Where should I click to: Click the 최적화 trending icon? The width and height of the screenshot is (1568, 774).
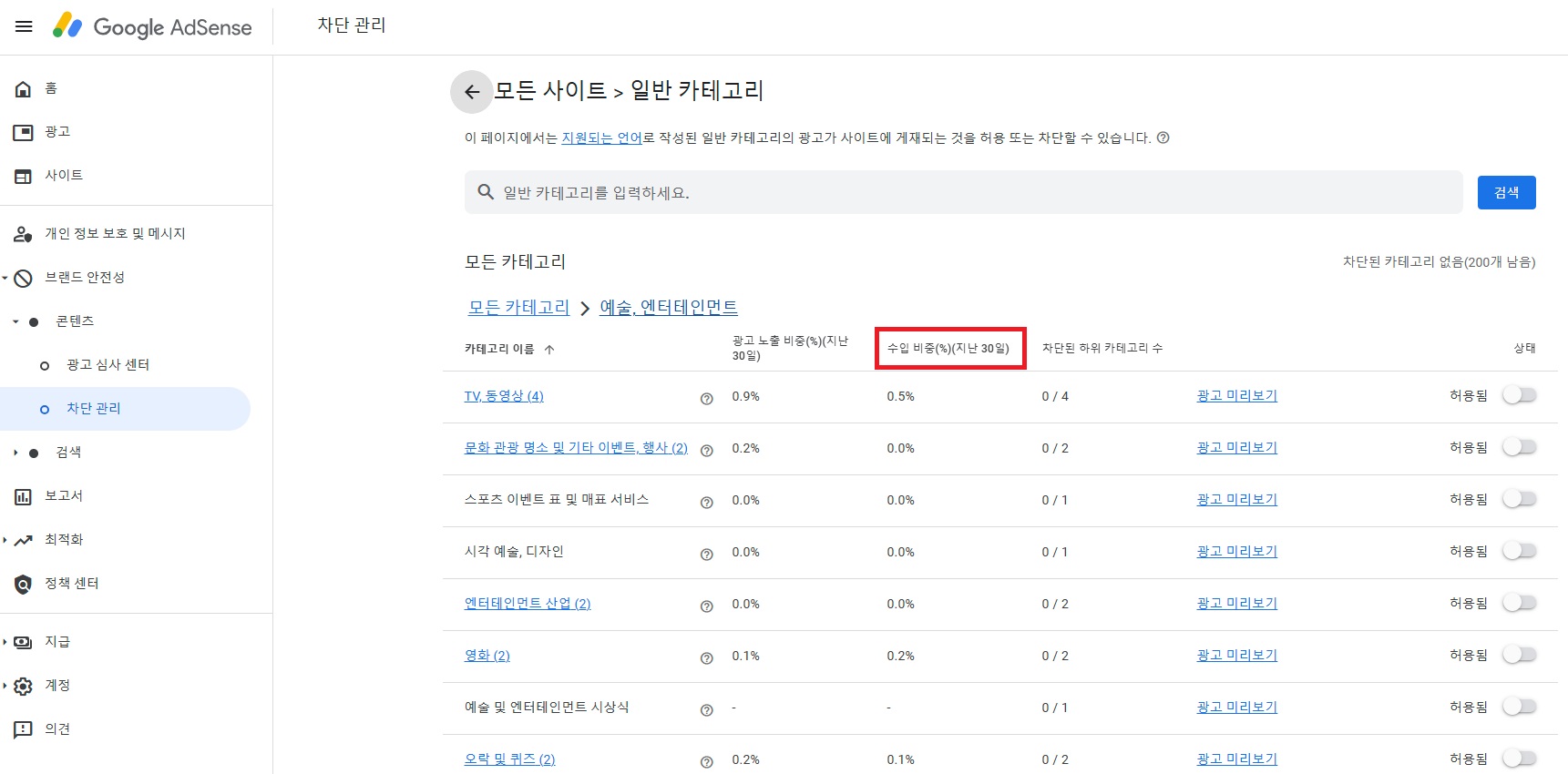pyautogui.click(x=23, y=540)
